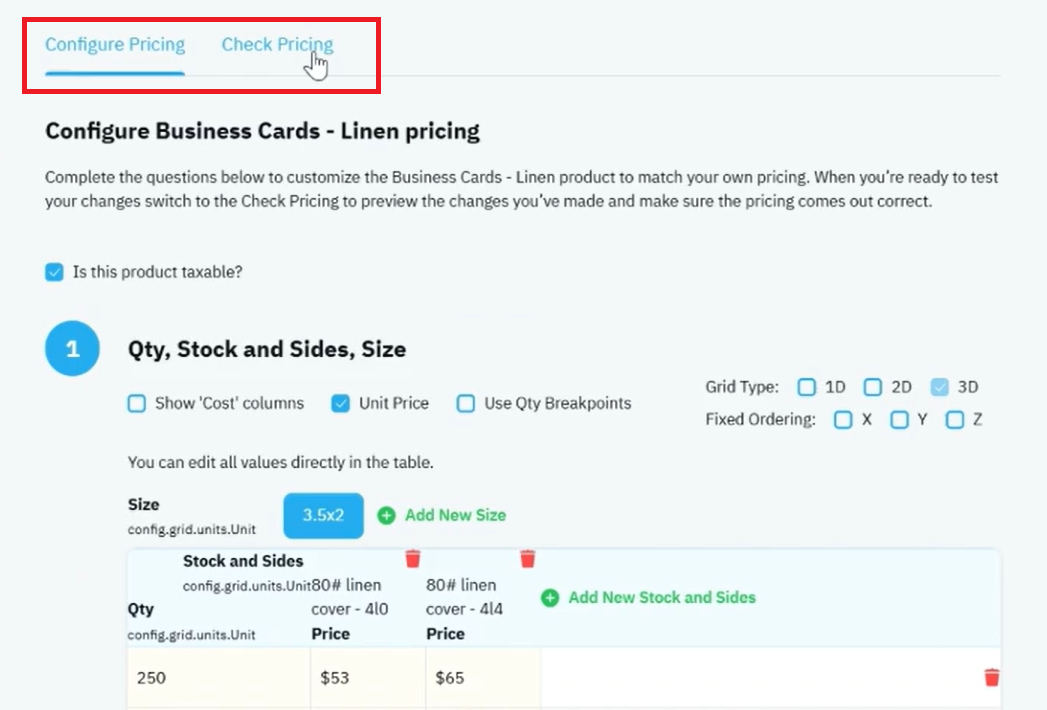Enable Show 'Cost' columns checkbox
The image size is (1047, 710).
click(x=136, y=403)
